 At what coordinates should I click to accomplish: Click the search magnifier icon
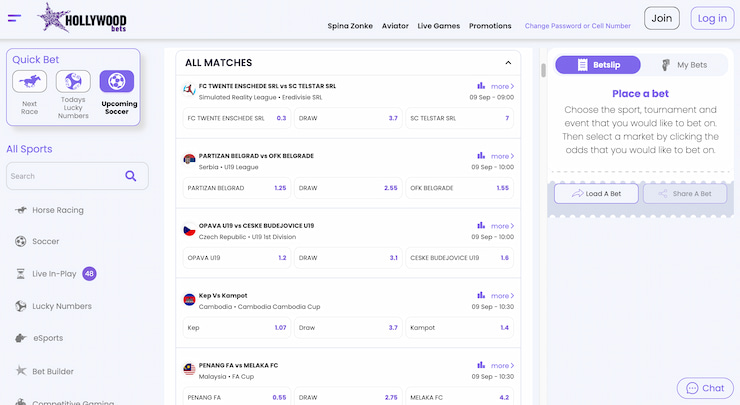(x=131, y=176)
